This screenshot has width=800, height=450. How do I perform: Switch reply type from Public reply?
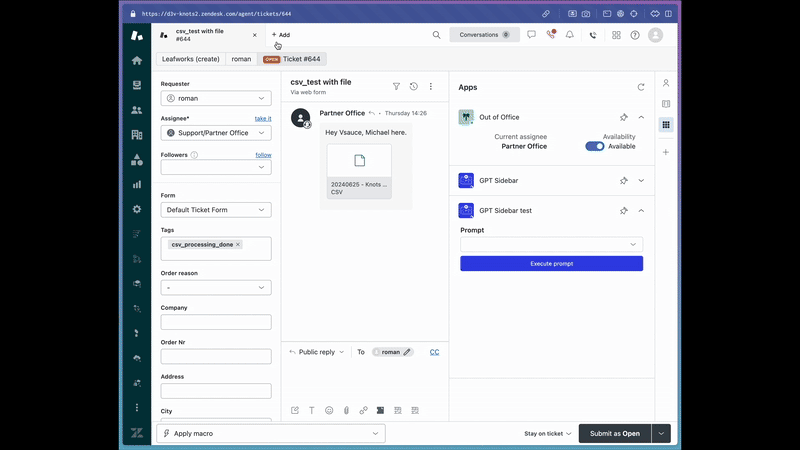tap(317, 352)
